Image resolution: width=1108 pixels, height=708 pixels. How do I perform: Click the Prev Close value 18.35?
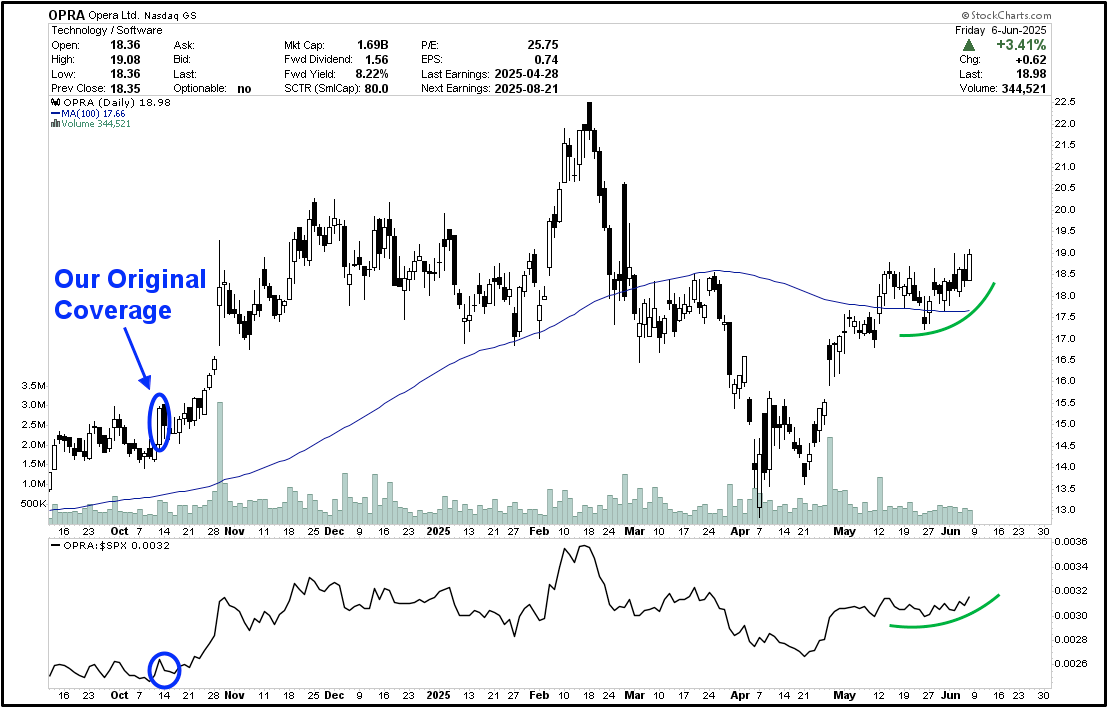(126, 89)
